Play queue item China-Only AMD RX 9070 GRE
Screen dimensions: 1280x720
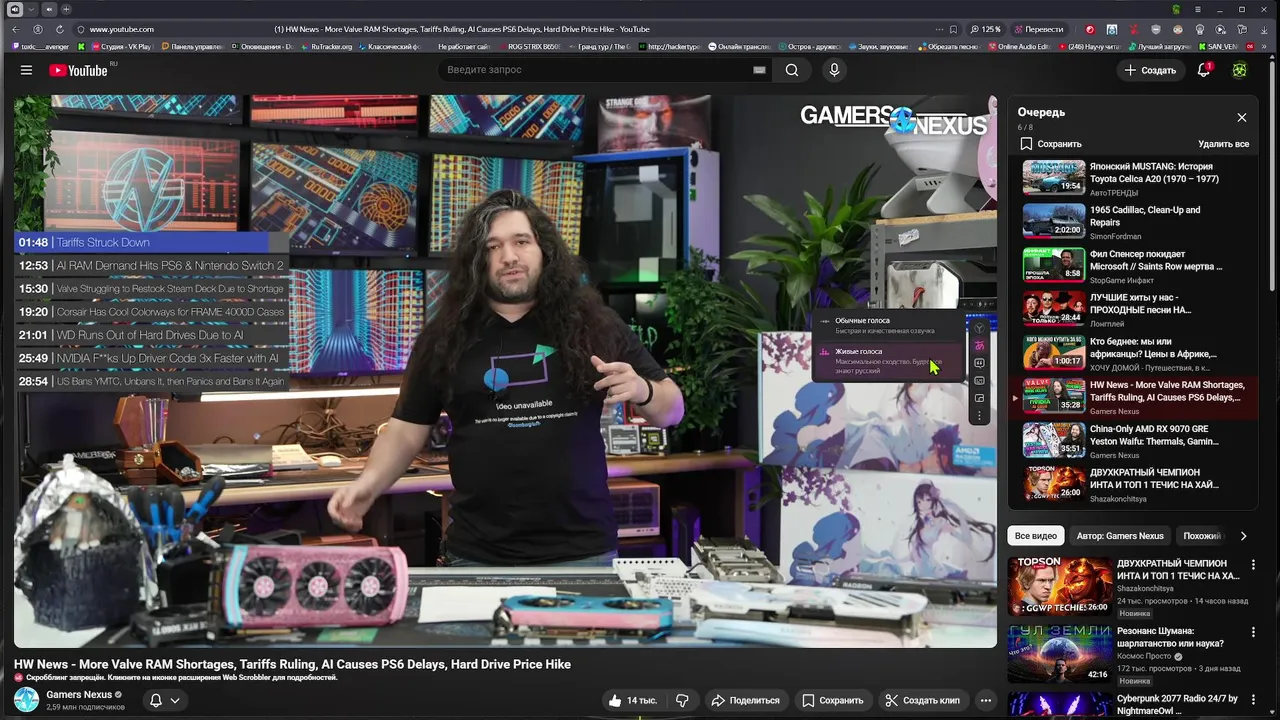[x=1134, y=440]
